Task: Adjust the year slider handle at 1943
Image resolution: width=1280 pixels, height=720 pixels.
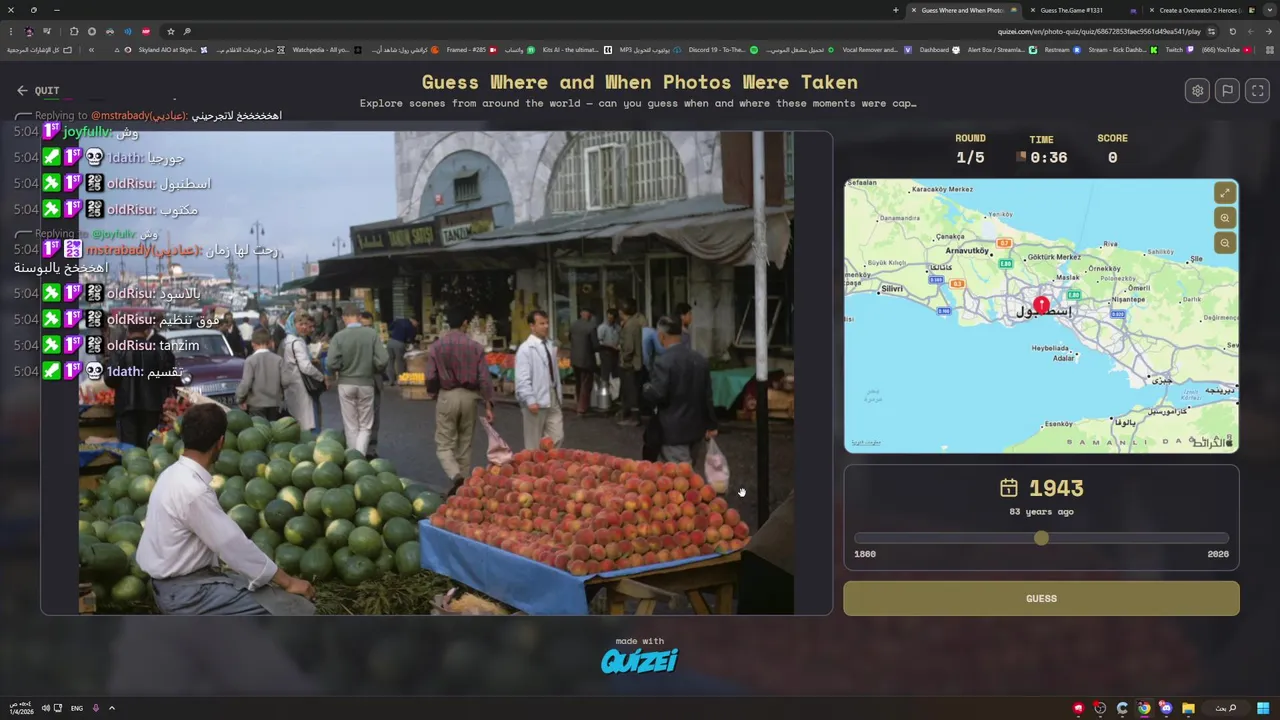Action: pyautogui.click(x=1041, y=538)
